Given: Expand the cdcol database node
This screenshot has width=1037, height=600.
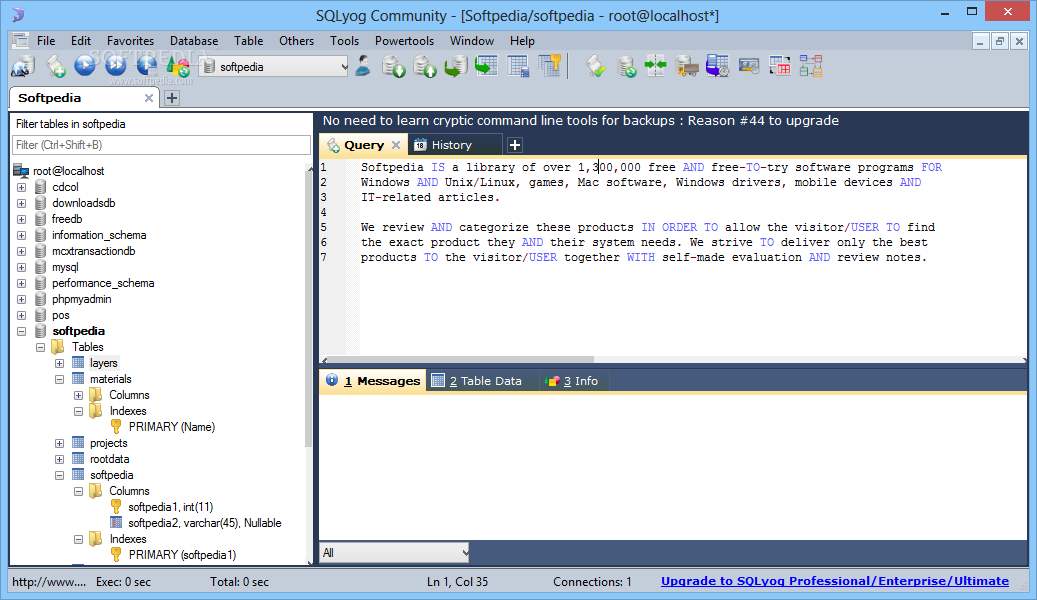Looking at the screenshot, I should 21,187.
